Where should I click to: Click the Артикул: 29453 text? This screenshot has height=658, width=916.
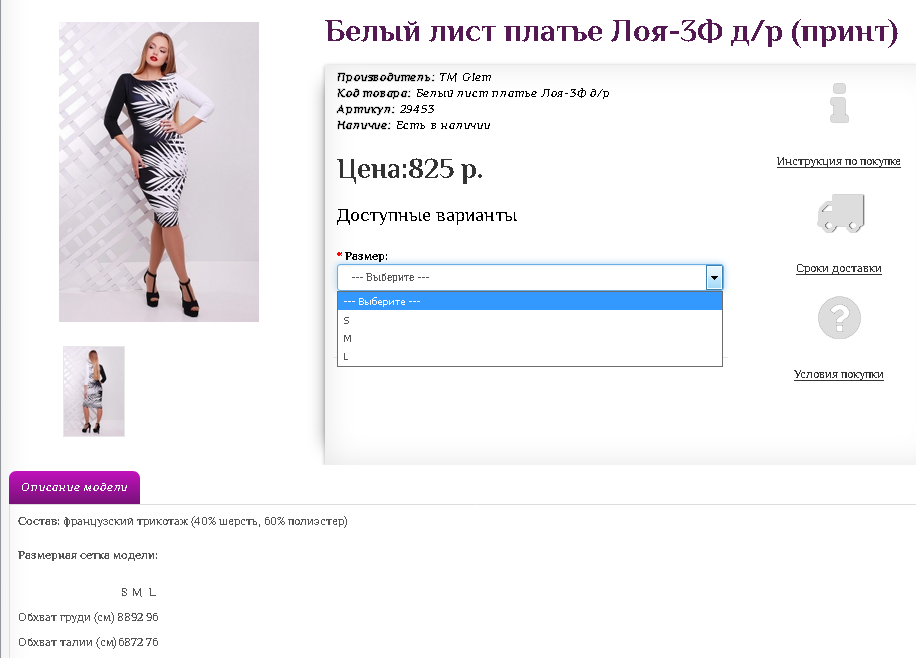pos(386,109)
